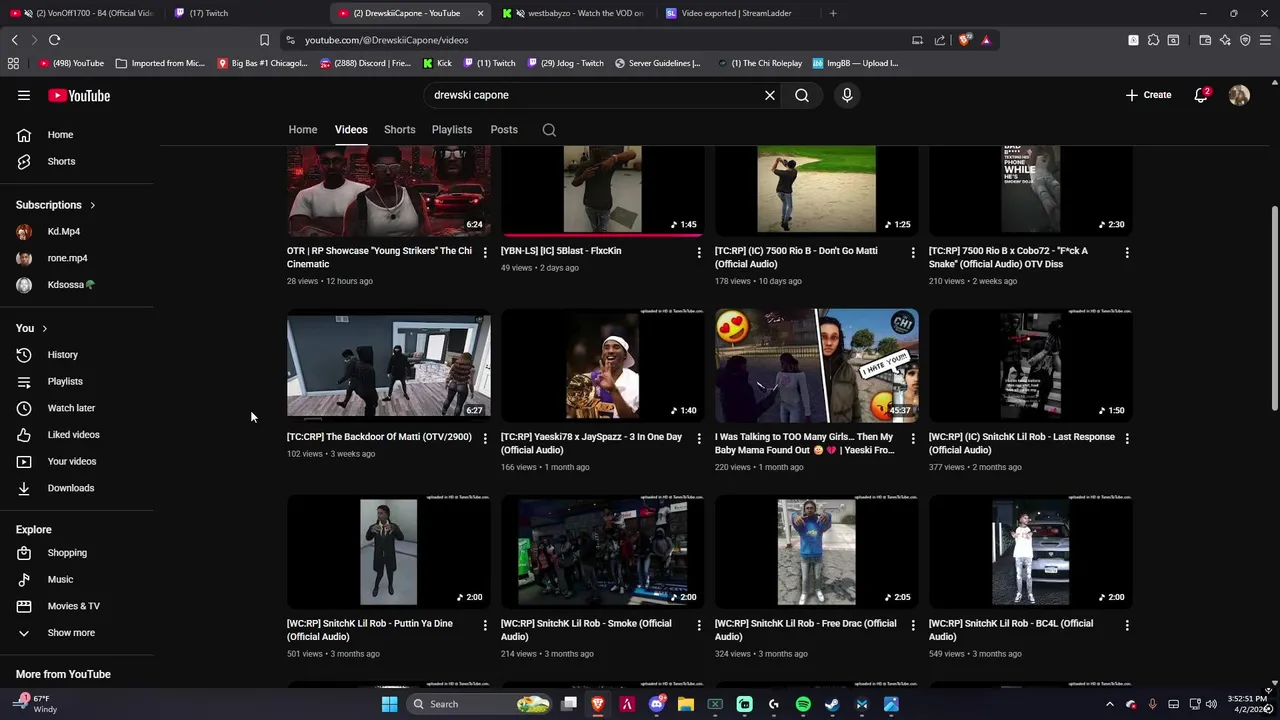Open options for 'Don't Go Matti' video
Viewport: 1280px width, 720px height.
(913, 252)
